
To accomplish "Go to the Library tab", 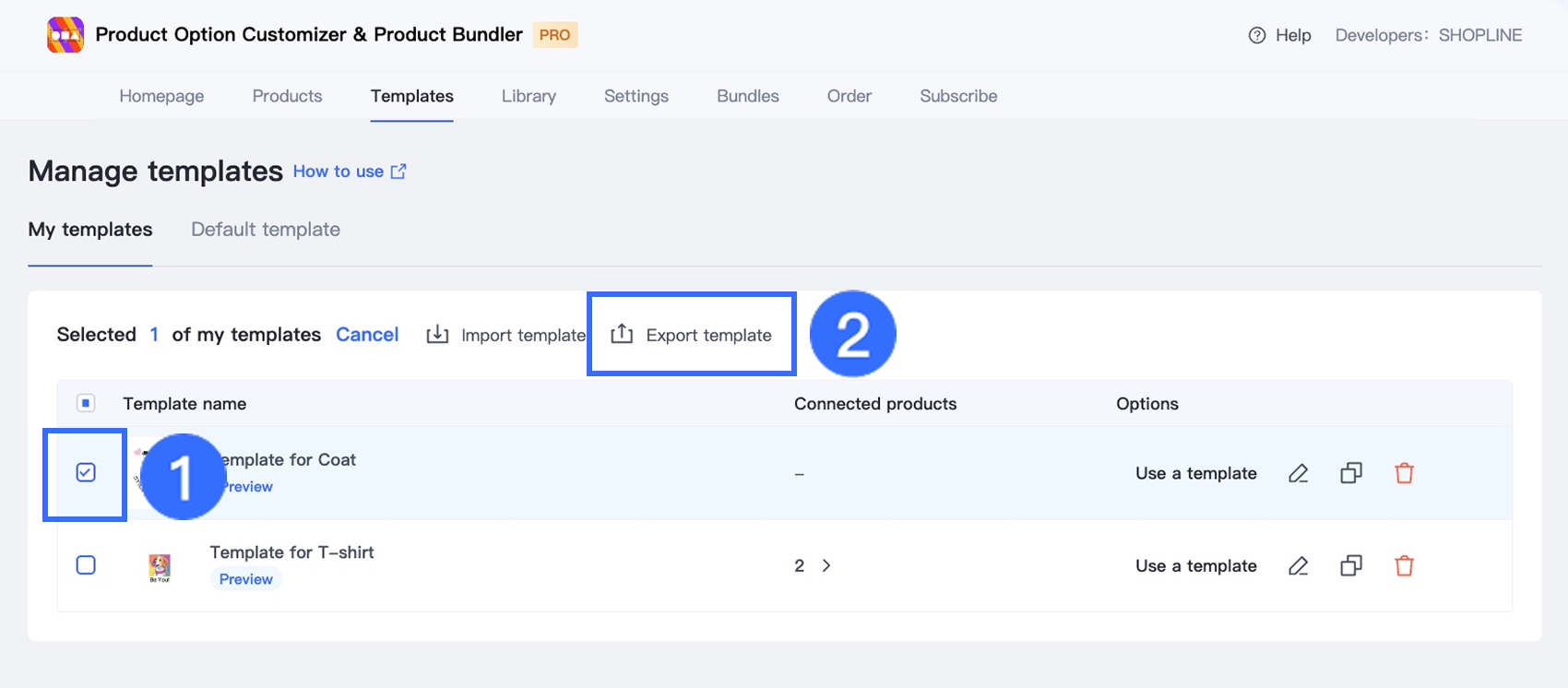I will (529, 96).
